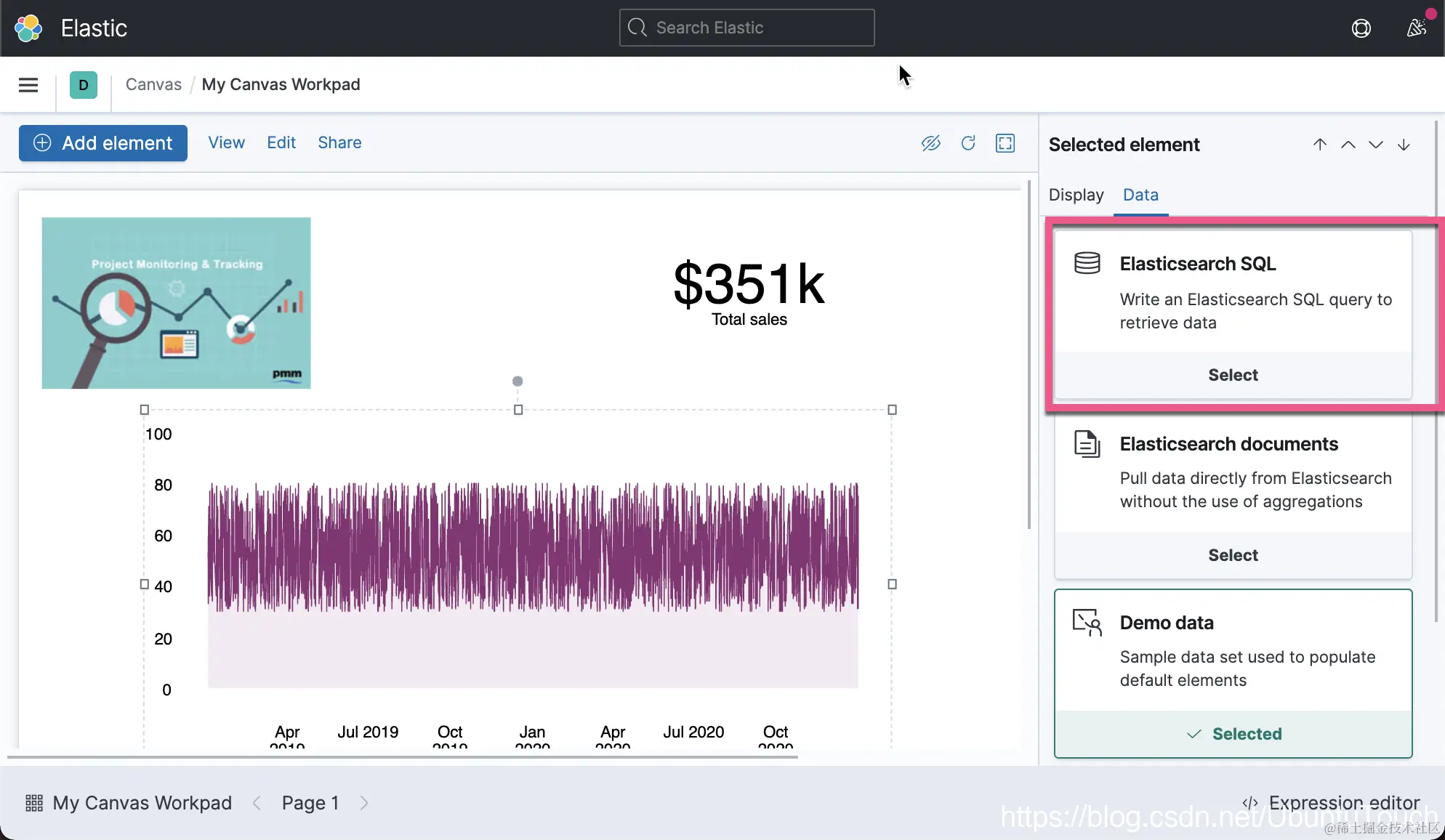Open the View menu
Screen dimensions: 1445x840
tap(226, 143)
